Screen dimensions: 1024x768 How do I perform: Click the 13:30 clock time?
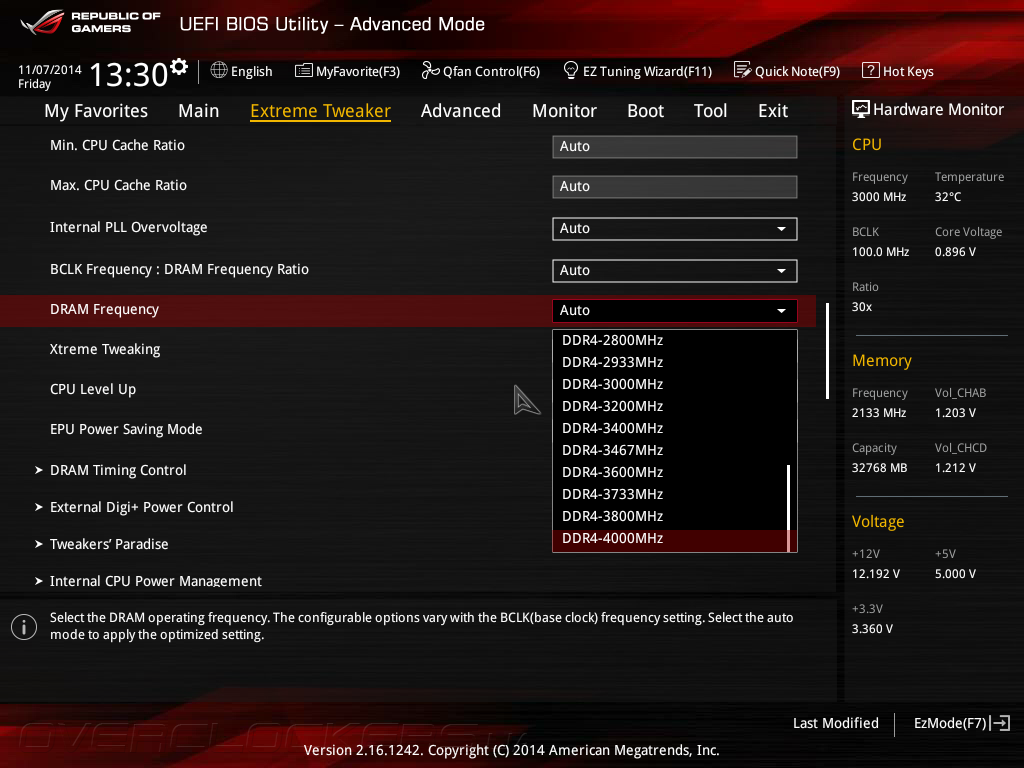click(x=129, y=74)
